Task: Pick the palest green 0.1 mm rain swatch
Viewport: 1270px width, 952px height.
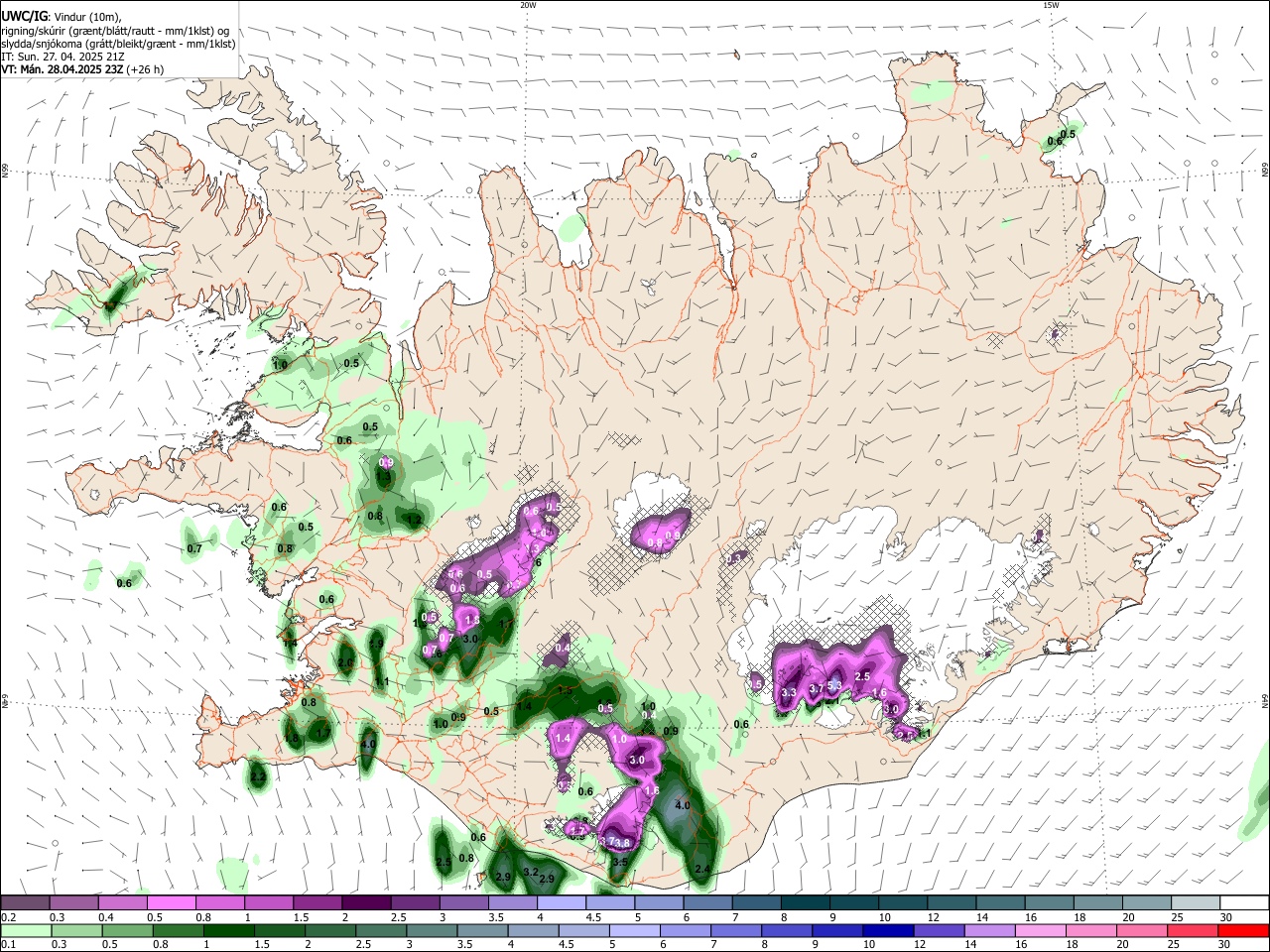Action: [25, 930]
